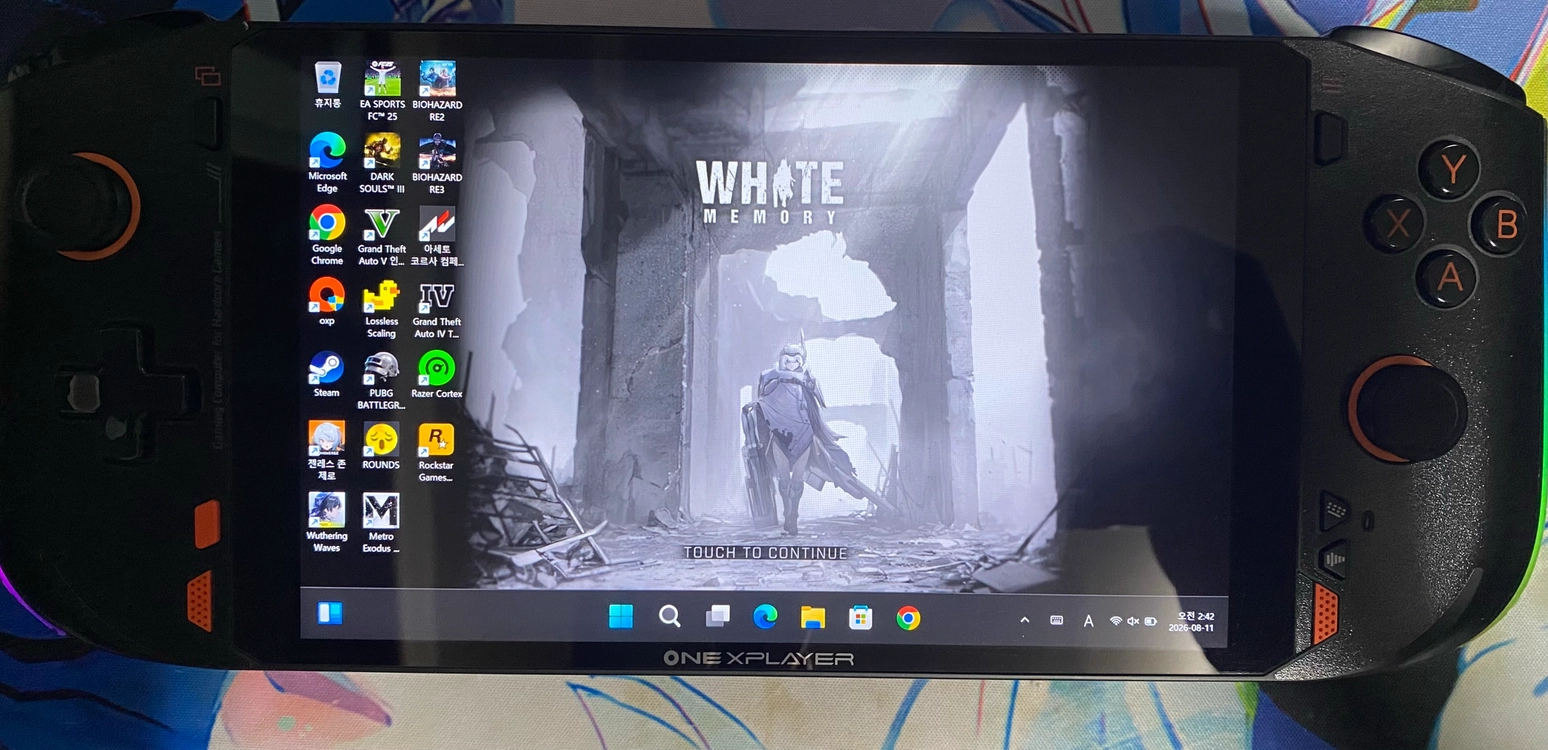Image resolution: width=1548 pixels, height=750 pixels.
Task: Select the Grand Theft Auto V shortcut
Action: pyautogui.click(x=382, y=236)
